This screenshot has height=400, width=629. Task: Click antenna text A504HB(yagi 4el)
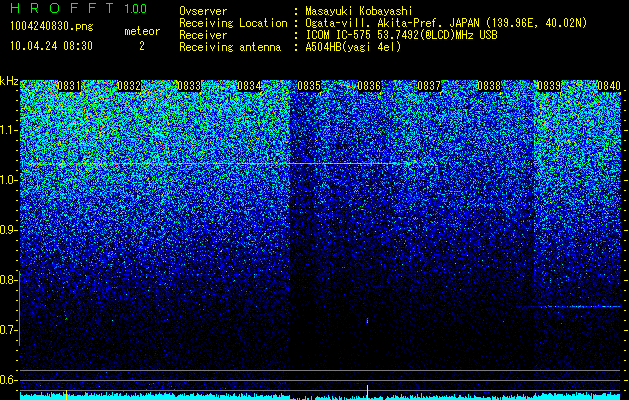(353, 47)
